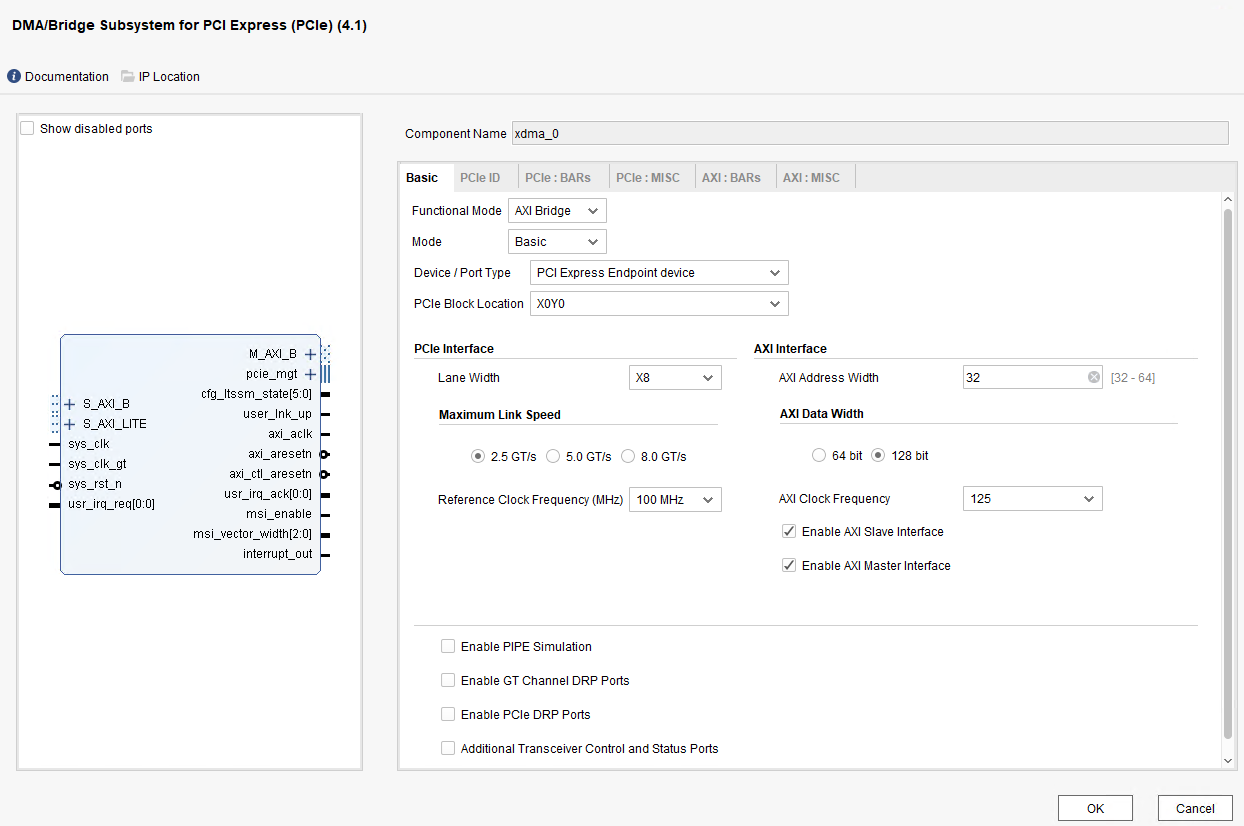The width and height of the screenshot is (1244, 826).
Task: Open the Functional Mode dropdown
Action: coord(557,210)
